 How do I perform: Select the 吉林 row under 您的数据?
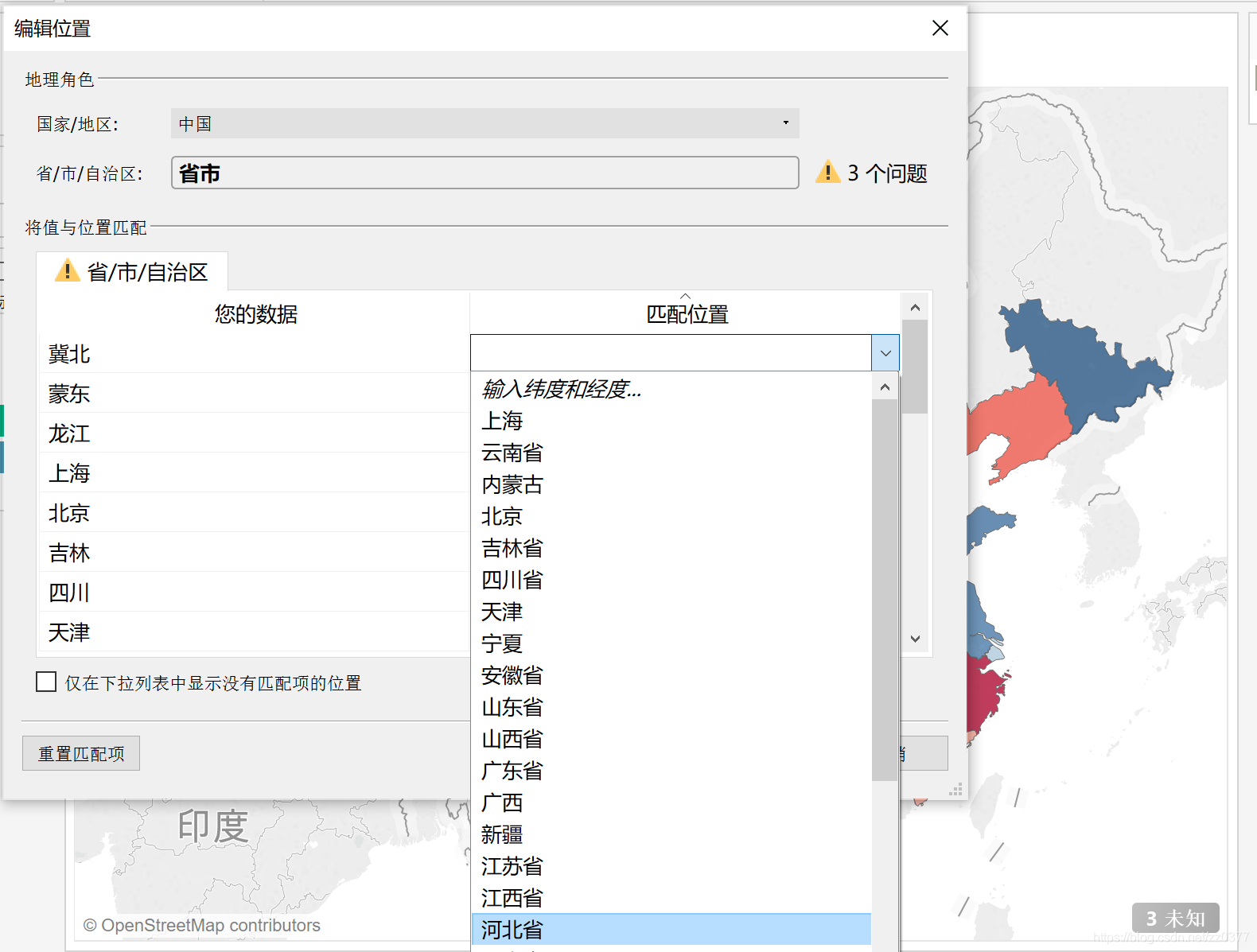255,553
